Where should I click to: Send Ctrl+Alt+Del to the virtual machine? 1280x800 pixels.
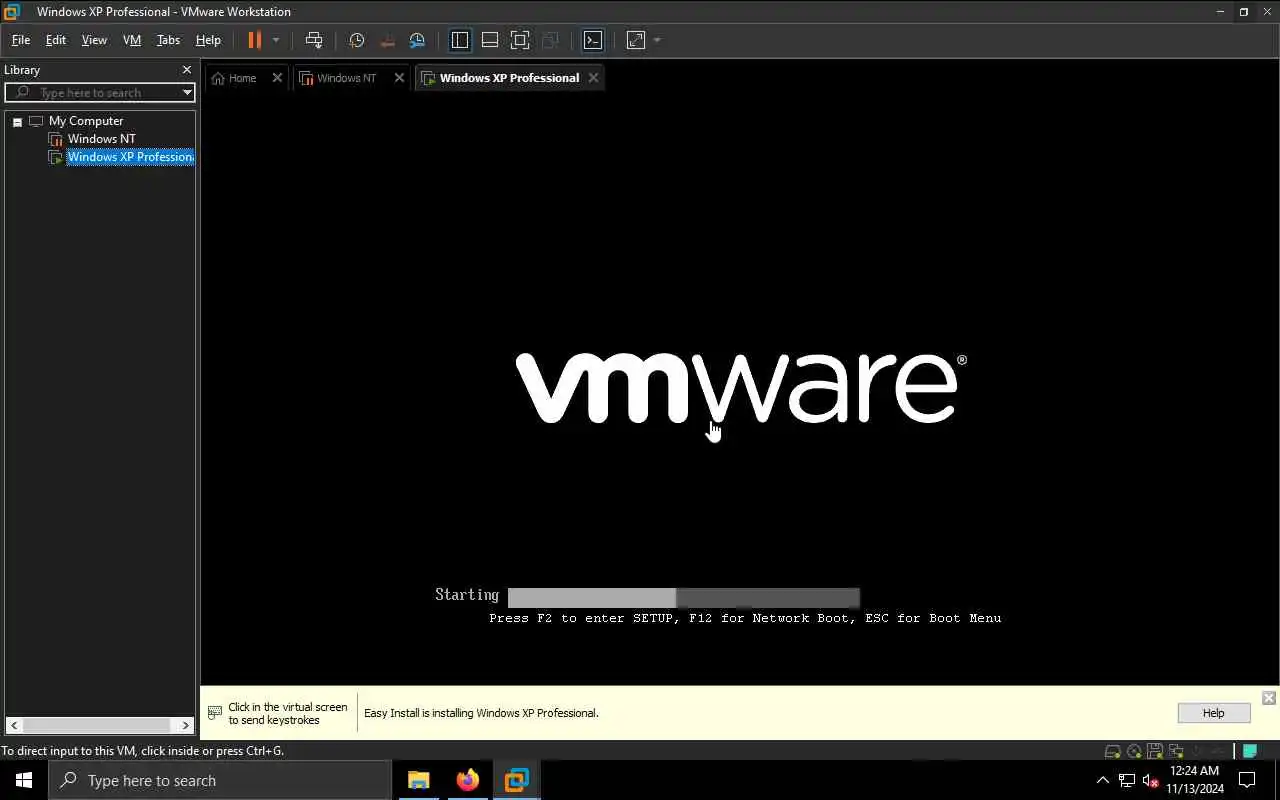[314, 40]
